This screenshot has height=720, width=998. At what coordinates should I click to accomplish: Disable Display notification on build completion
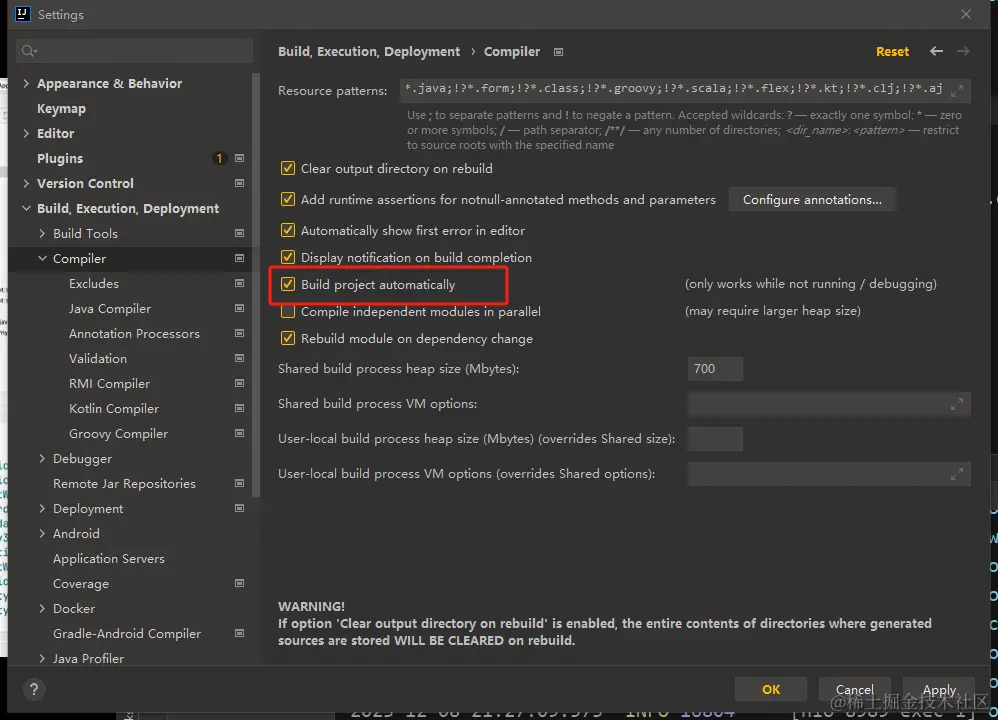[288, 257]
